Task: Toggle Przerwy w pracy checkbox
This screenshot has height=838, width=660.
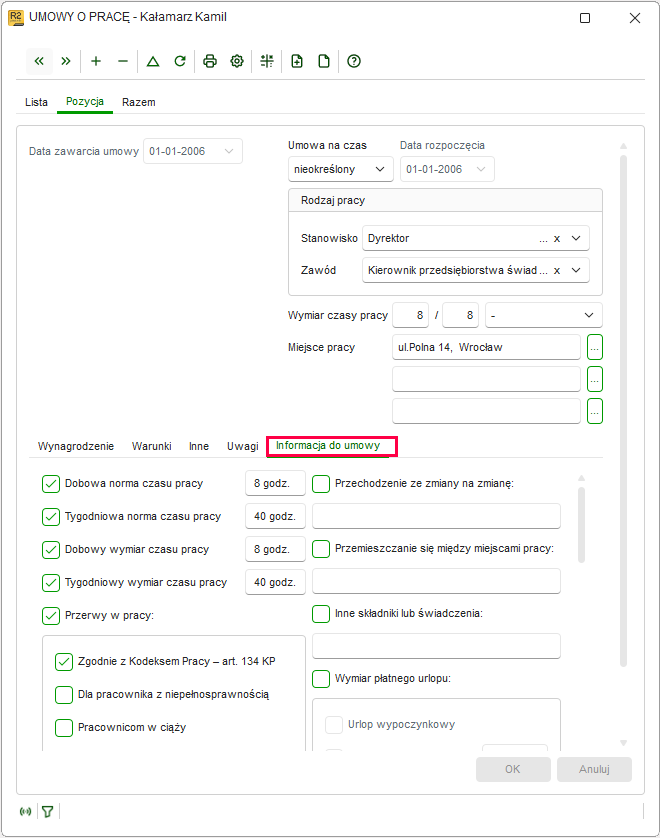Action: [51, 616]
